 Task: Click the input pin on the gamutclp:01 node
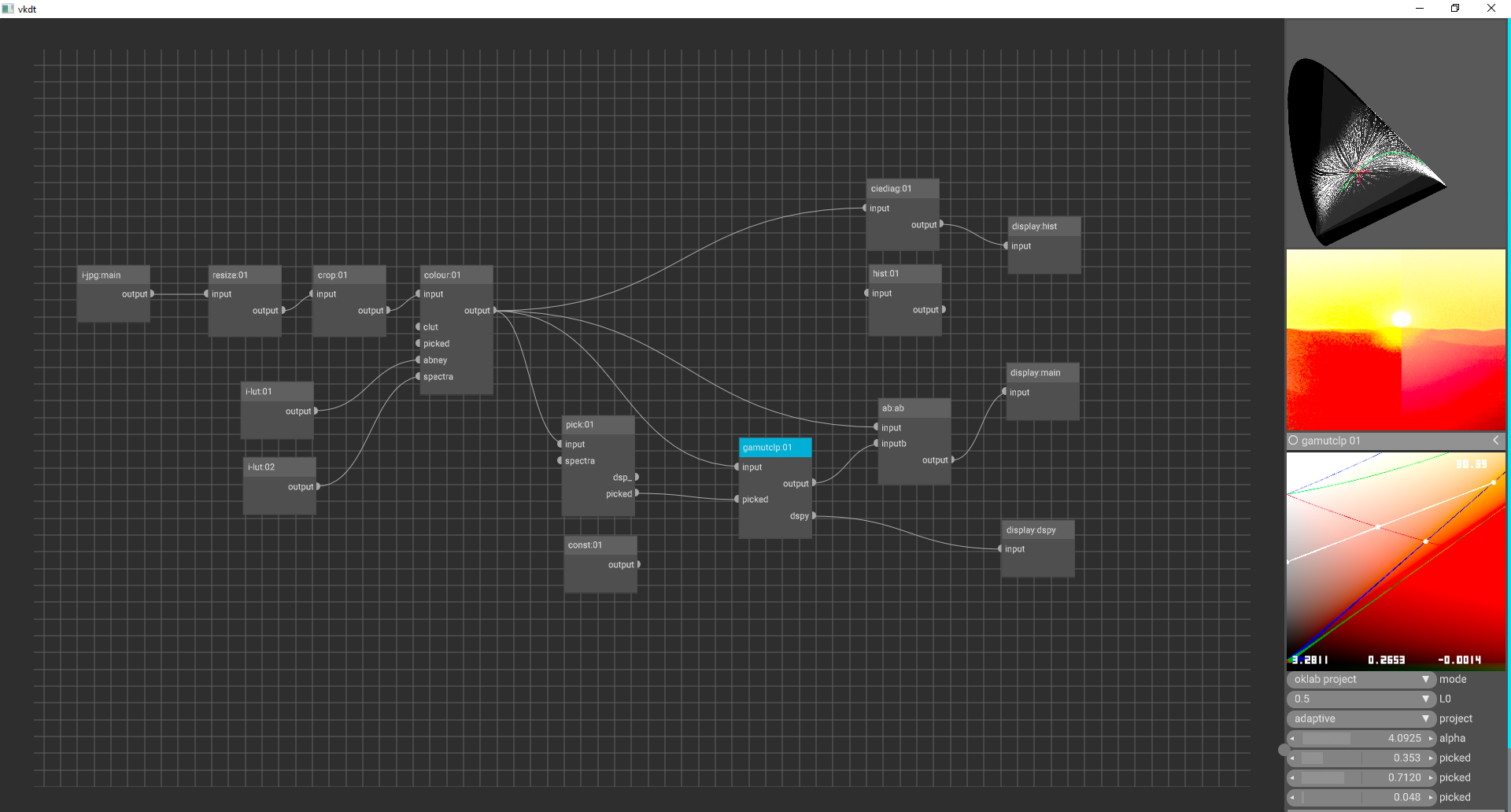tap(738, 467)
